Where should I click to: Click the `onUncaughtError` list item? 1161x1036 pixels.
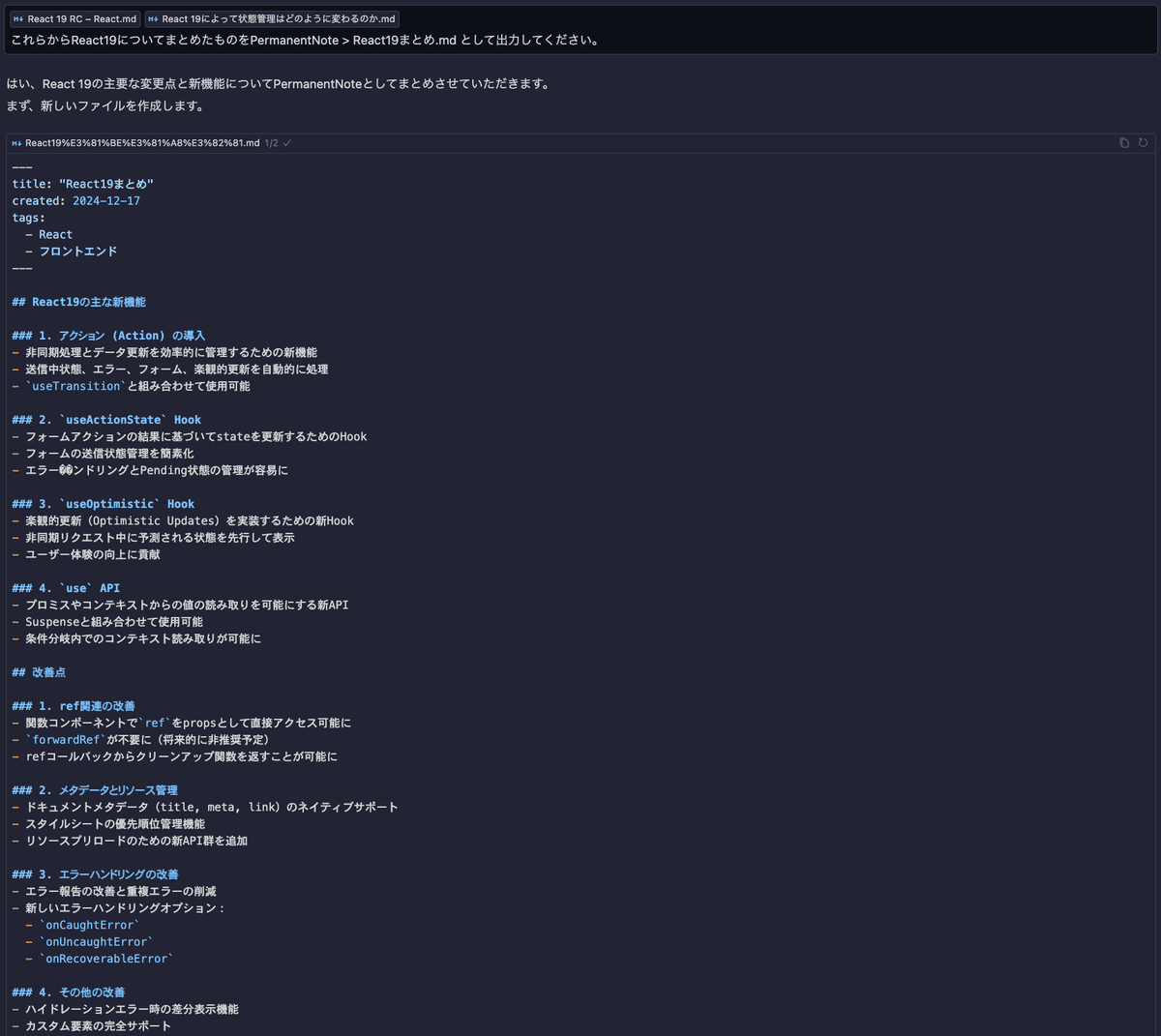point(96,942)
